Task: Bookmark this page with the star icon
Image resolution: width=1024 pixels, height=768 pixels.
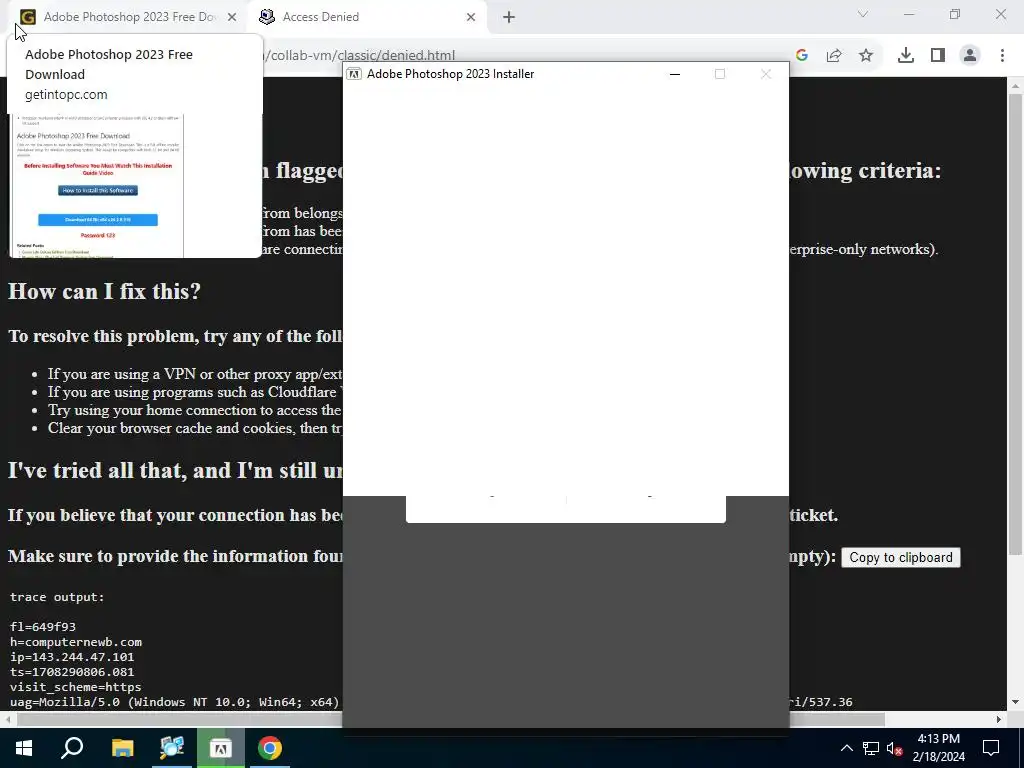Action: [866, 56]
